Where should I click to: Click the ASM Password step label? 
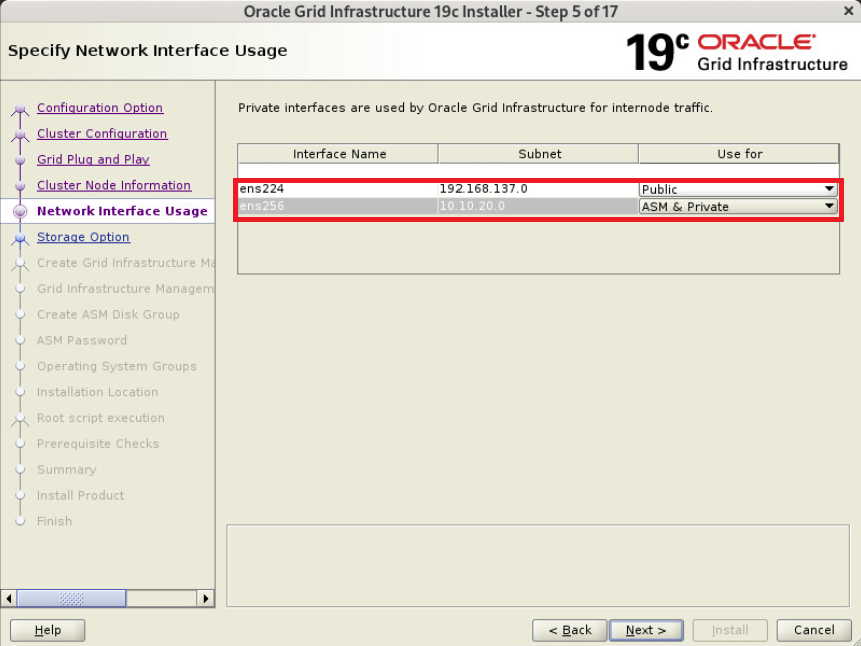tap(82, 340)
